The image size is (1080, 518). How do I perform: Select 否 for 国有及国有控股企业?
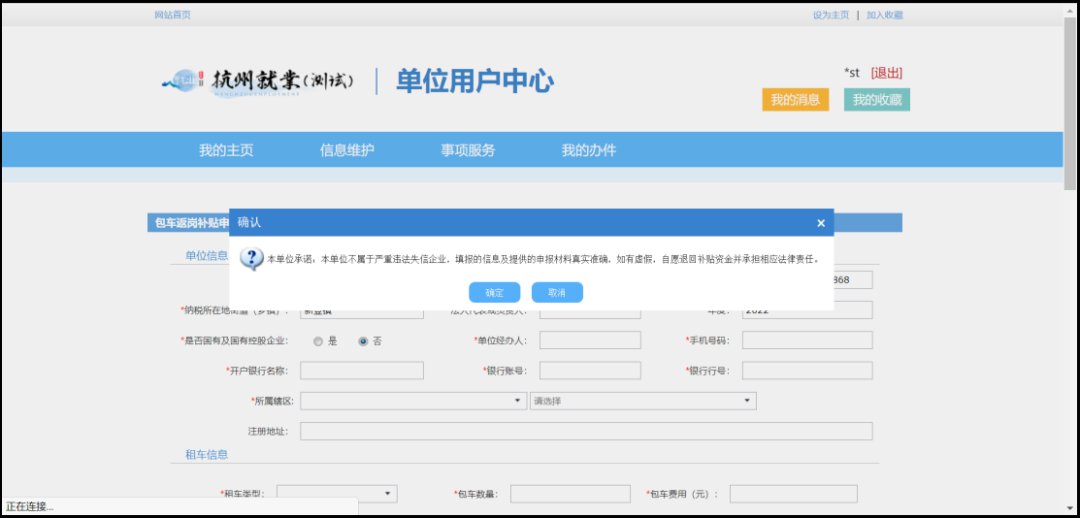(363, 341)
